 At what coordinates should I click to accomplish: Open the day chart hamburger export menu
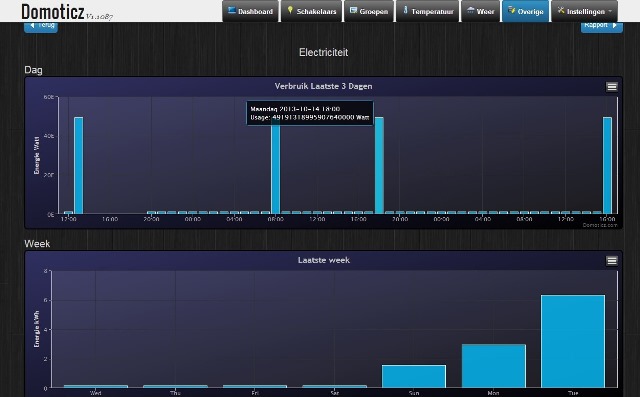[611, 86]
